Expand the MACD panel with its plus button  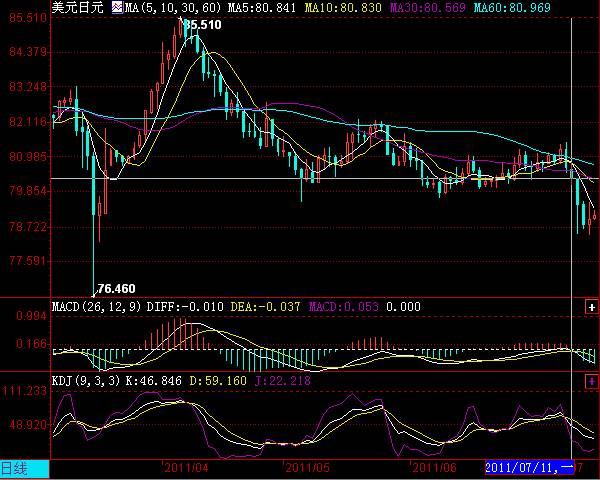coord(592,307)
